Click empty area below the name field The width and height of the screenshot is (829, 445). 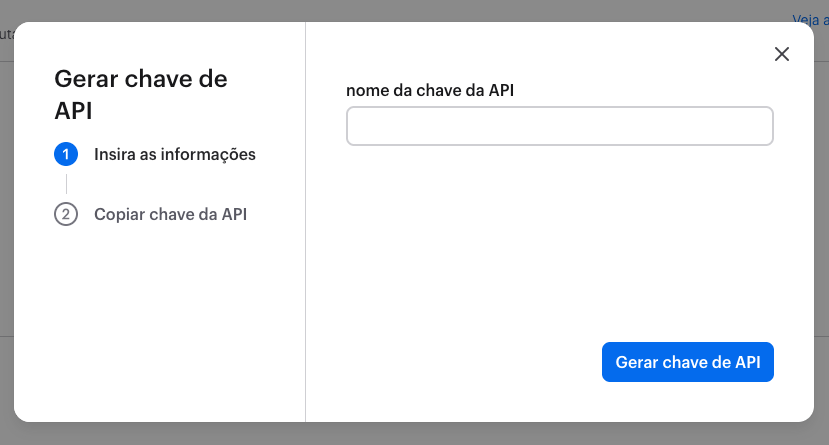click(x=559, y=240)
